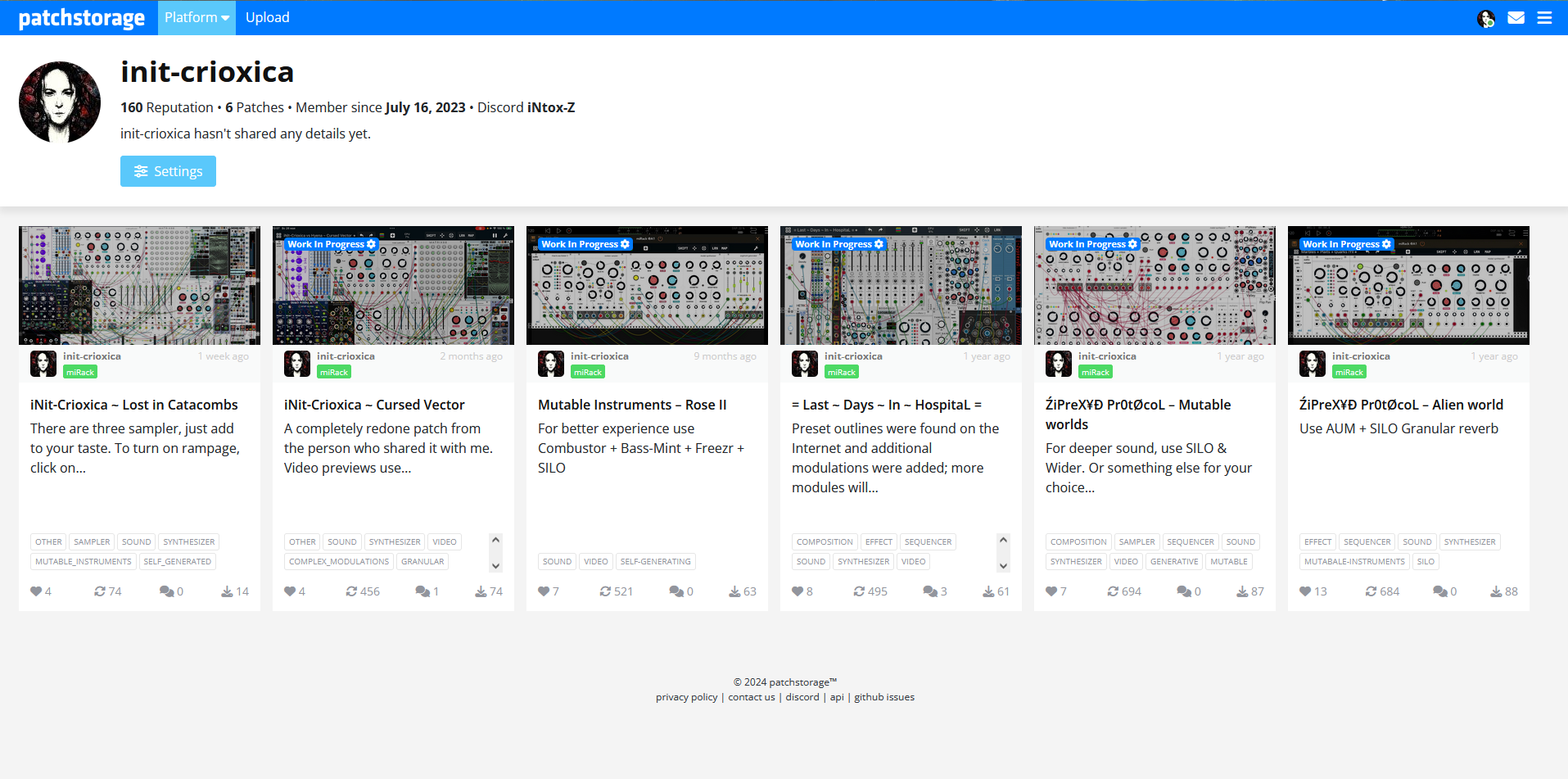This screenshot has width=1568, height=779.
Task: Click views refresh icon on Lost in Catacombs
Action: coord(100,591)
